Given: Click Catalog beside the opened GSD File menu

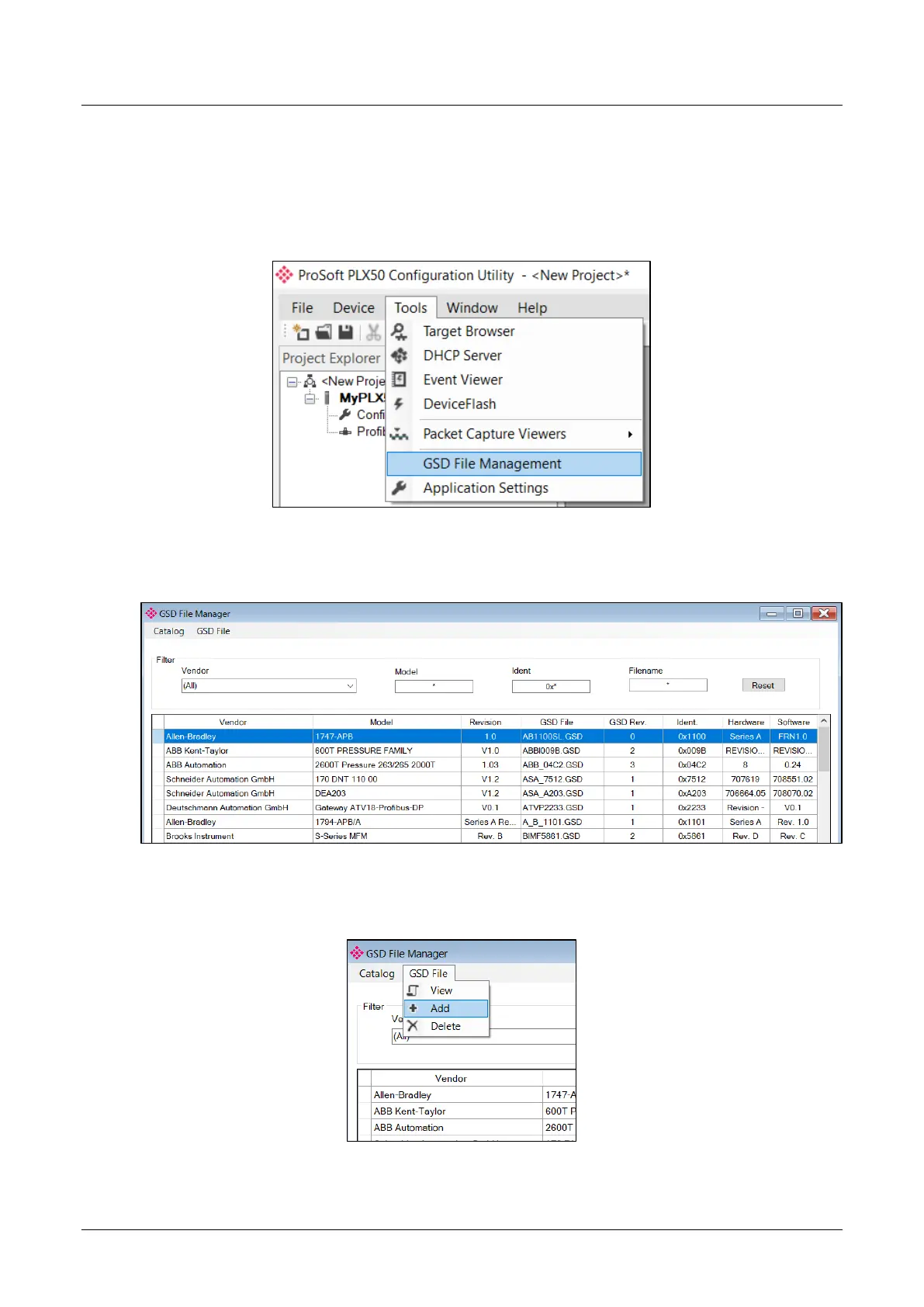Looking at the screenshot, I should (x=376, y=973).
